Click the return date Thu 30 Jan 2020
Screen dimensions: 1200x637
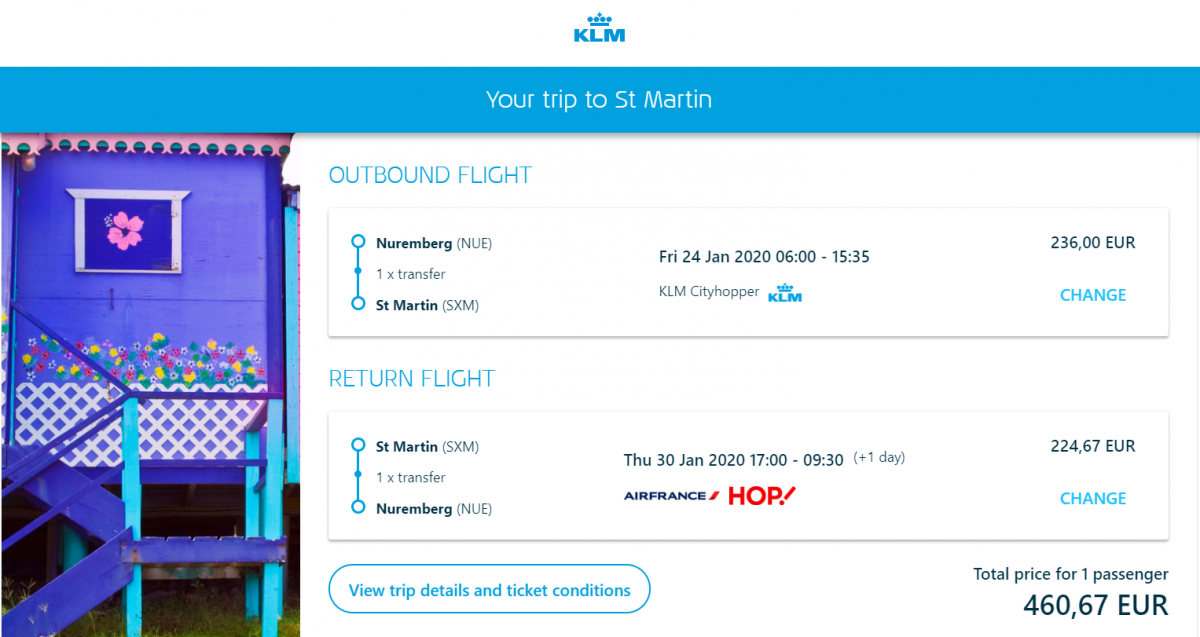pyautogui.click(x=680, y=460)
